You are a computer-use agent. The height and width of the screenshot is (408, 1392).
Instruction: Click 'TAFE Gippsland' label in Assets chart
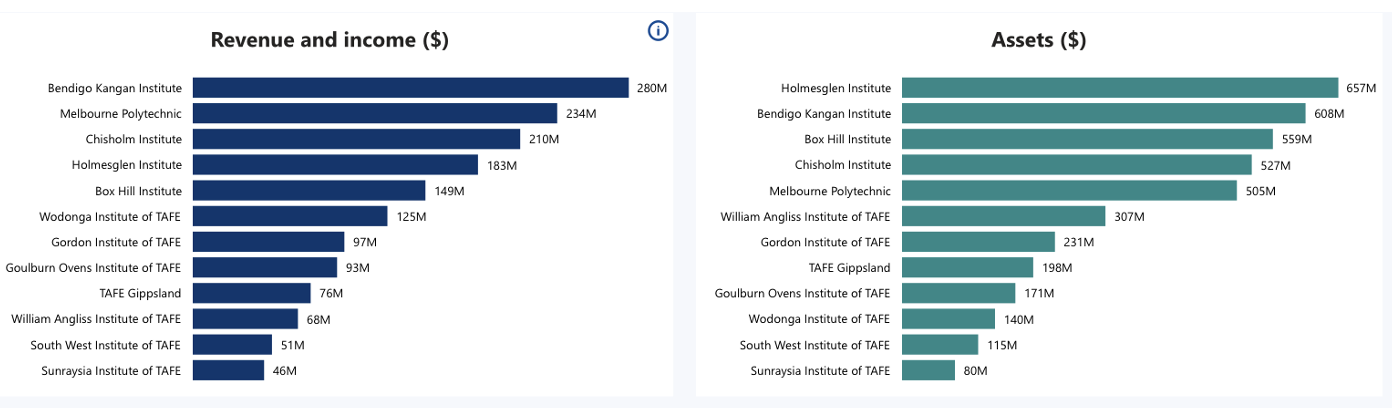pos(849,267)
